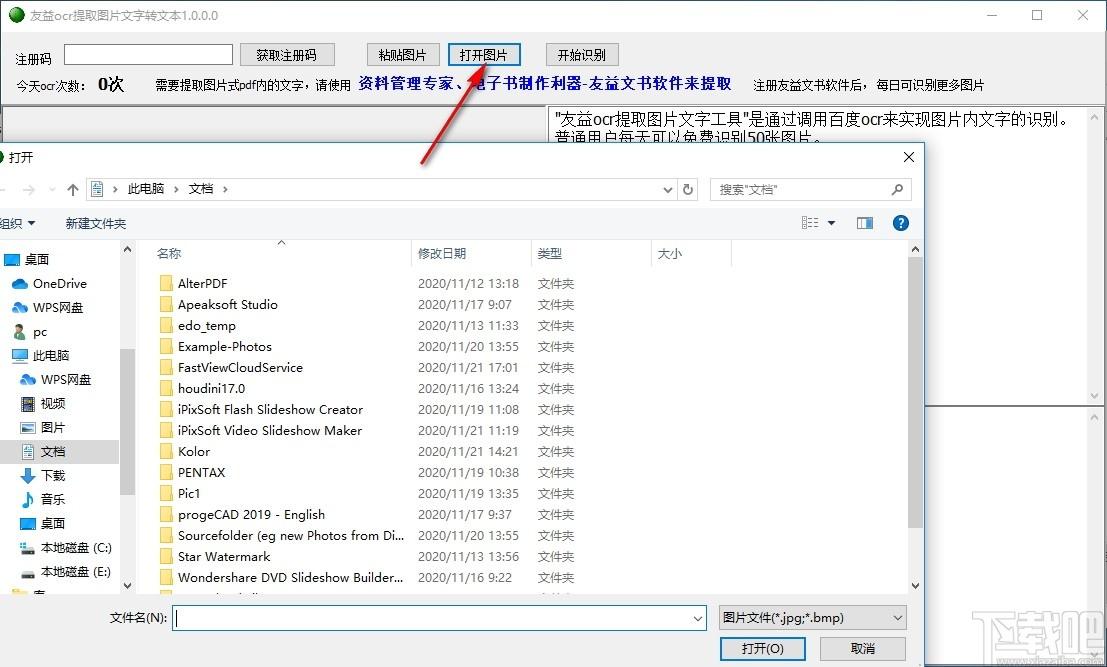1107x667 pixels.
Task: Click the 获取注册码 button
Action: click(287, 55)
